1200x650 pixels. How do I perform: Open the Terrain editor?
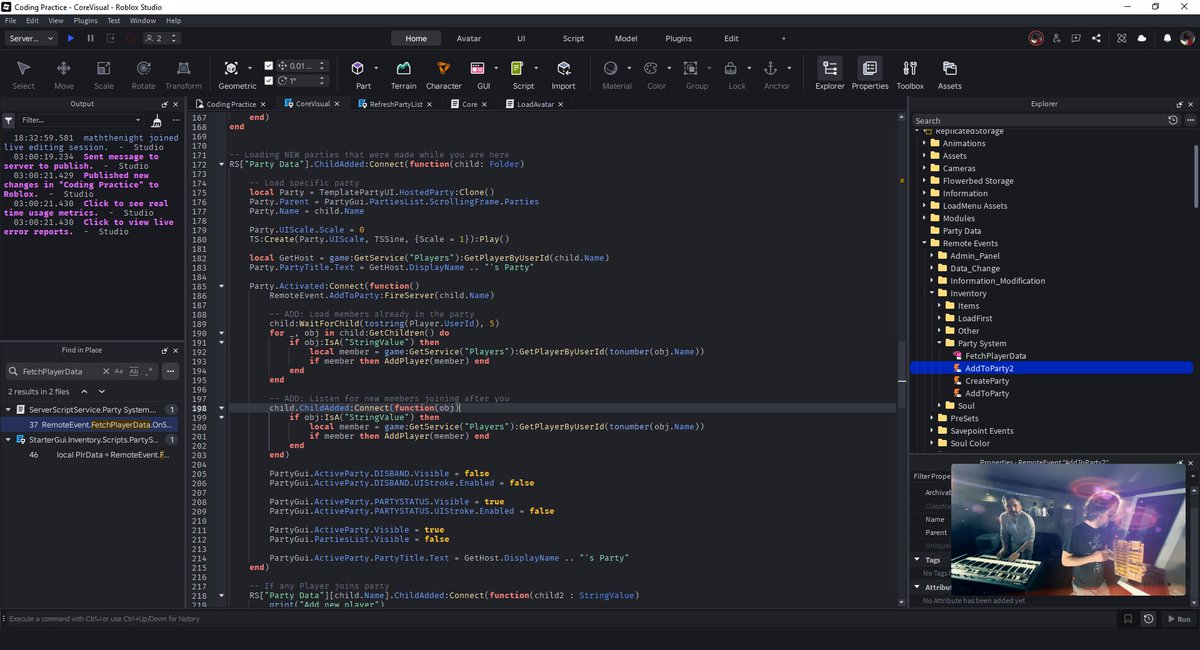coord(403,68)
